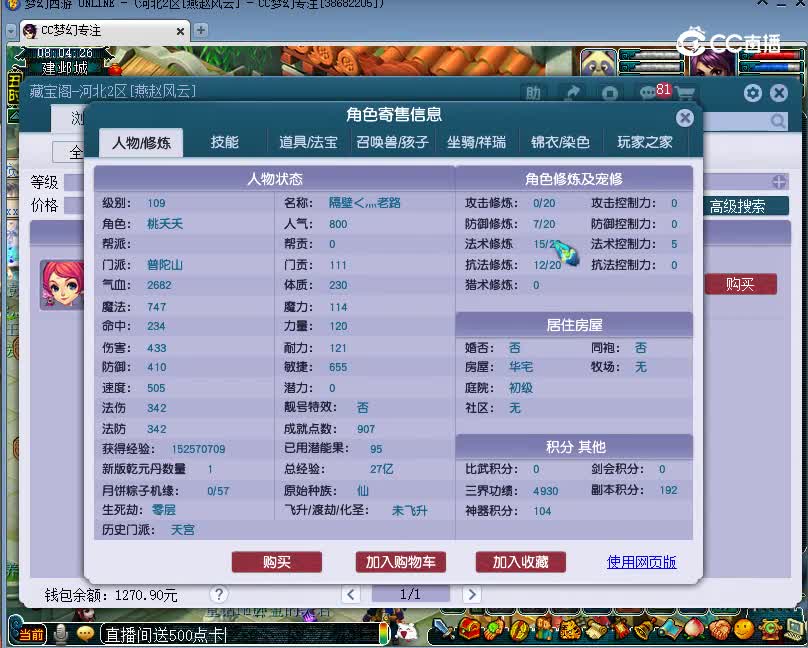
Task: Click the two figures icon in the bottom toolbar
Action: point(544,628)
